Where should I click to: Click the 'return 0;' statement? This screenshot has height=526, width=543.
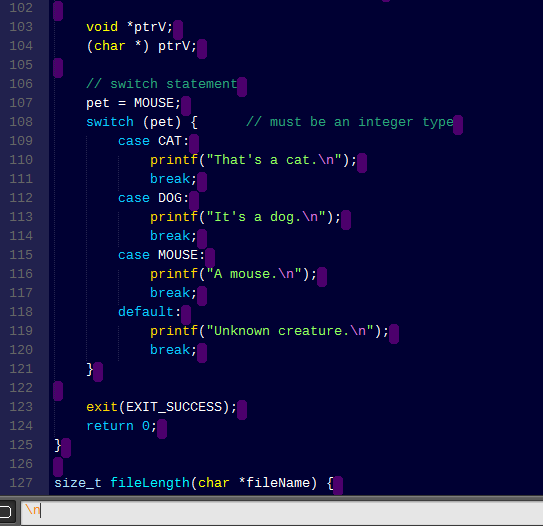click(x=122, y=426)
